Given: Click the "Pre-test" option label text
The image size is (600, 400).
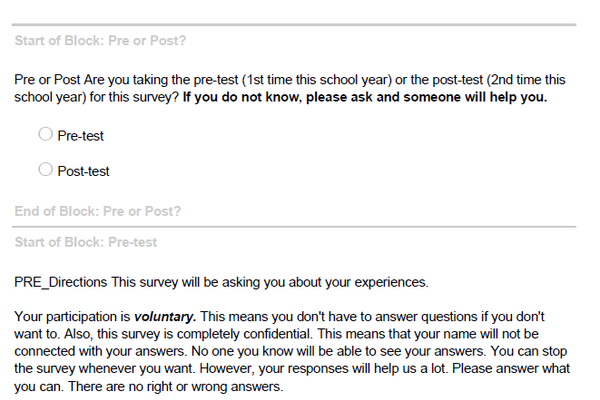Looking at the screenshot, I should click(81, 135).
